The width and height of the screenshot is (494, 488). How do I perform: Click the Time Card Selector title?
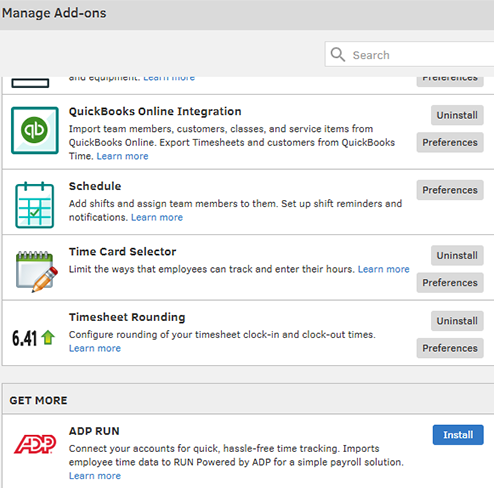(x=122, y=252)
